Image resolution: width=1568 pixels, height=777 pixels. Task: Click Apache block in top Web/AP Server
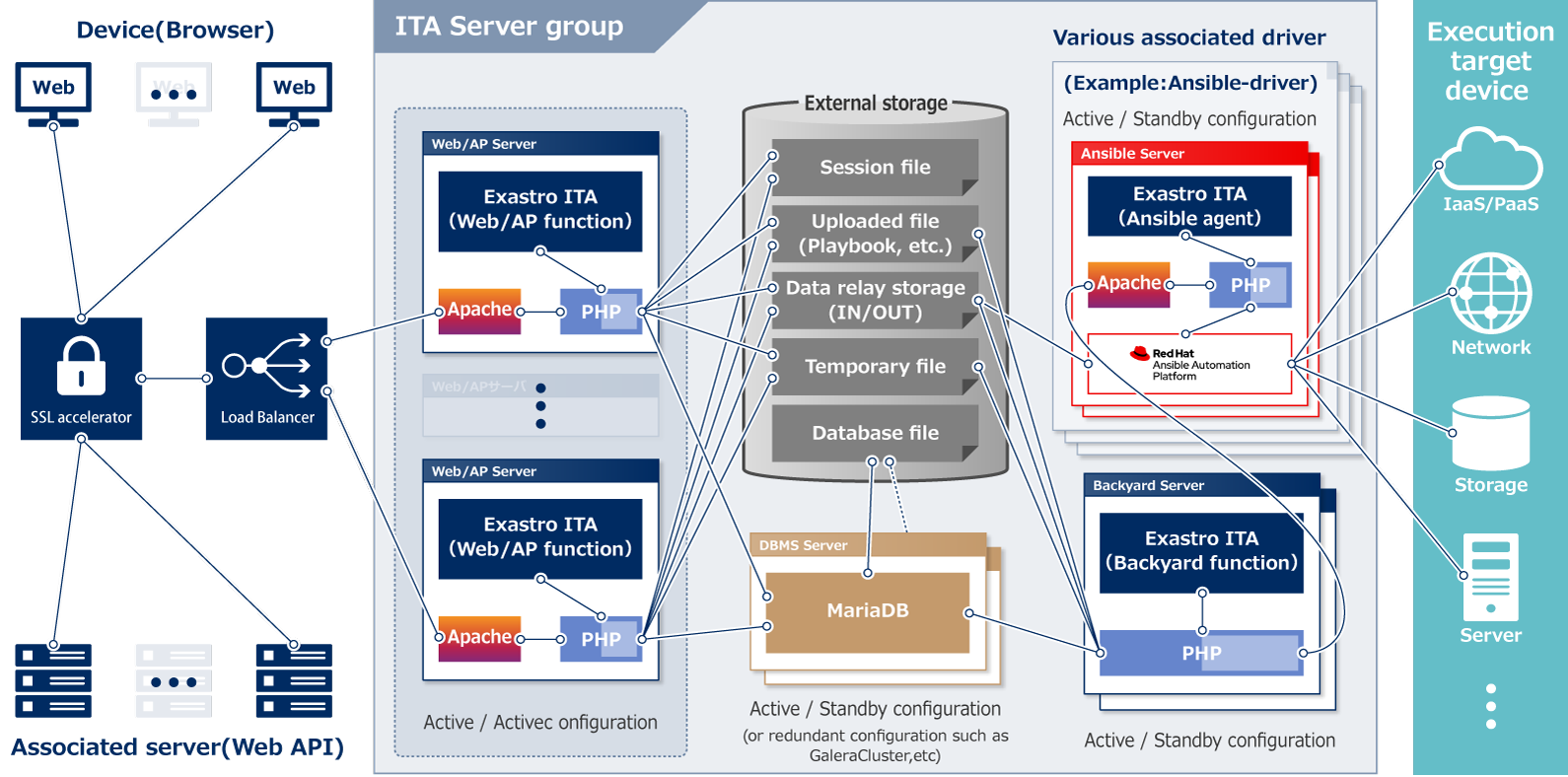coord(479,312)
